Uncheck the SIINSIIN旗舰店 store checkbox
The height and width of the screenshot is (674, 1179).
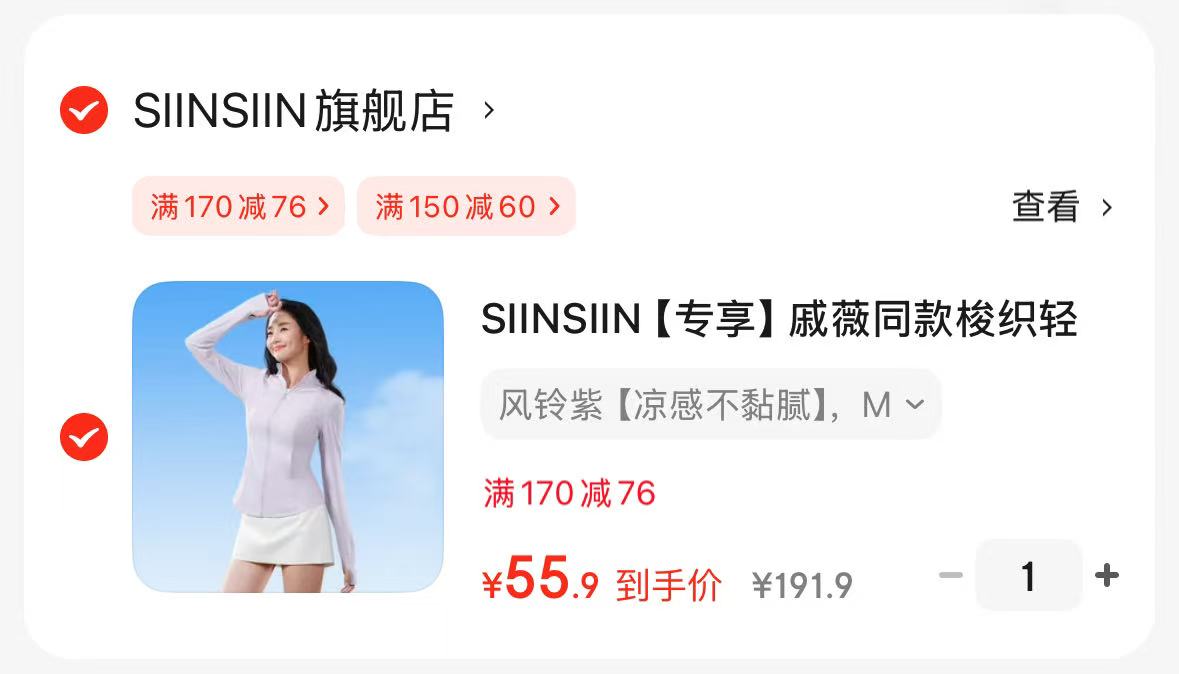click(x=83, y=110)
